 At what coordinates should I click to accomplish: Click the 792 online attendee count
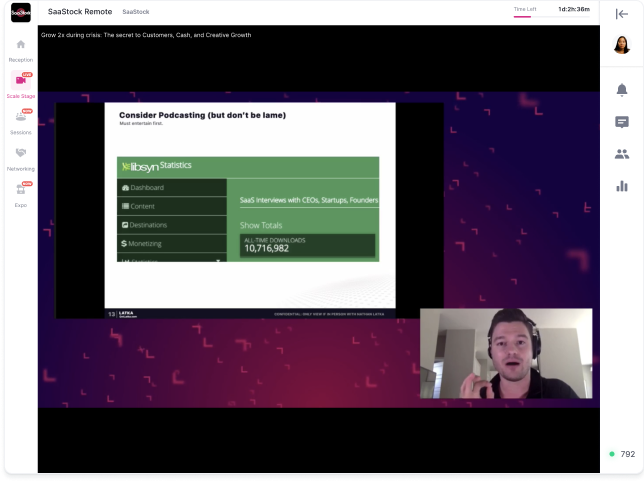(627, 454)
